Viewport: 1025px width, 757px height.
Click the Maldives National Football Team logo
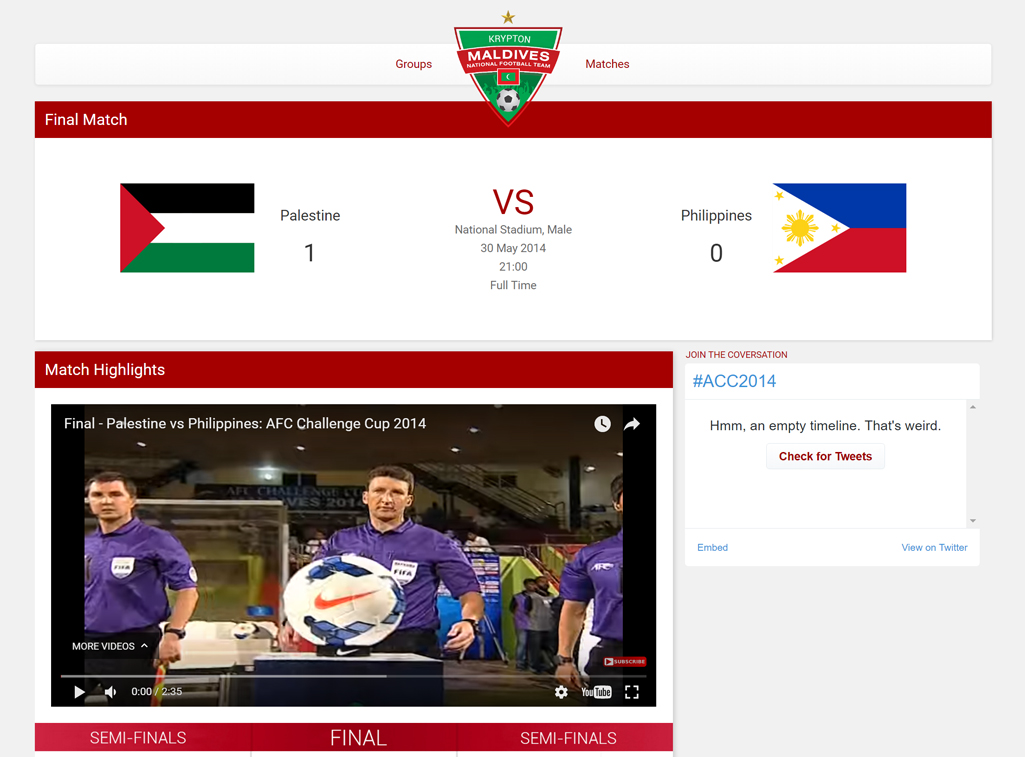[x=508, y=72]
